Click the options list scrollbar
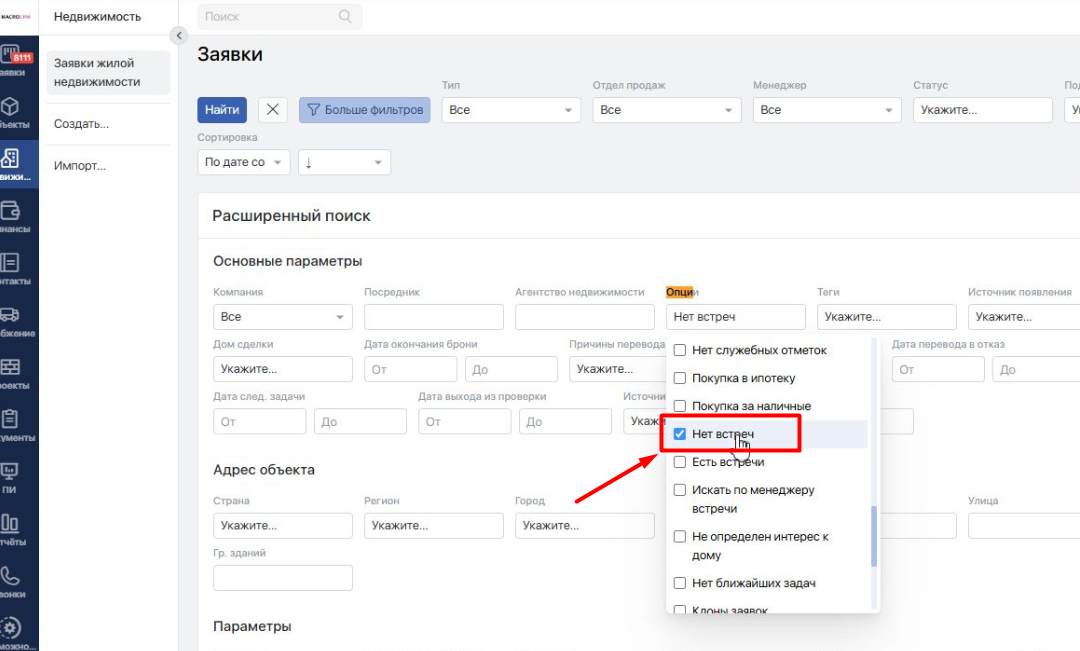This screenshot has height=651, width=1080. pyautogui.click(x=875, y=535)
